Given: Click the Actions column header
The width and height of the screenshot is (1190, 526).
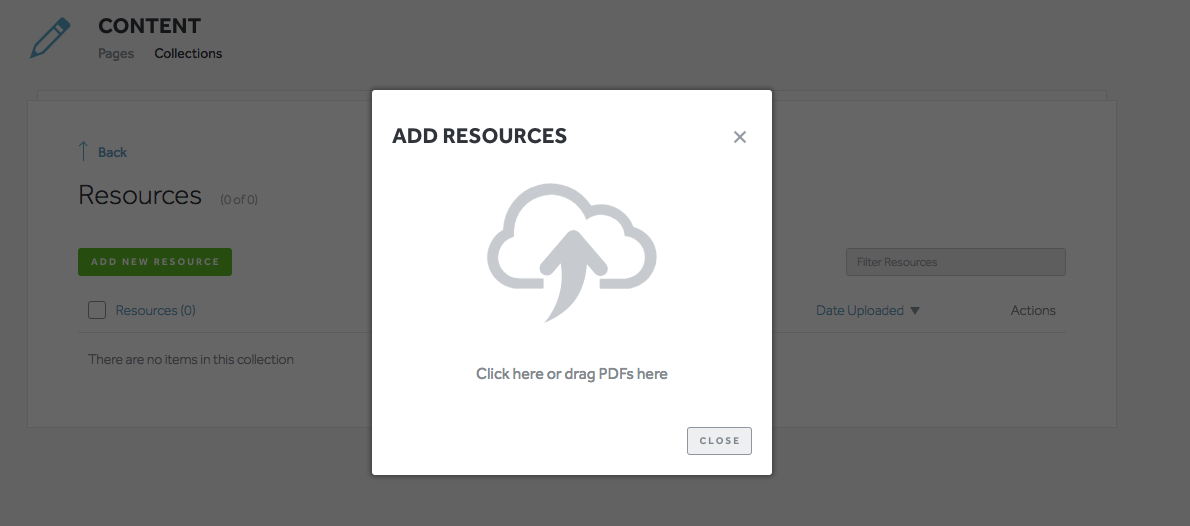Looking at the screenshot, I should [1033, 310].
